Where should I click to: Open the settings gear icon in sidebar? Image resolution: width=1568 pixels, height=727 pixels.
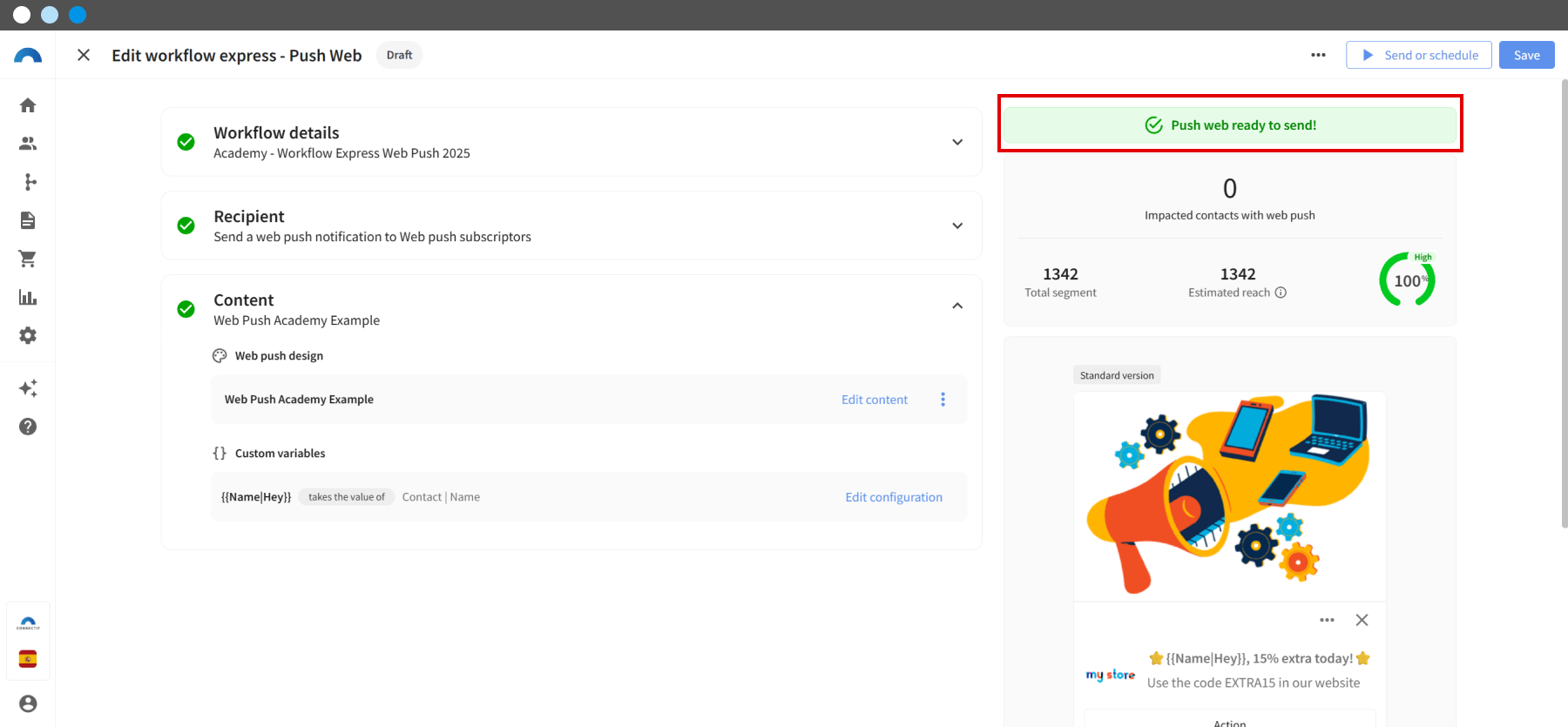[x=28, y=335]
